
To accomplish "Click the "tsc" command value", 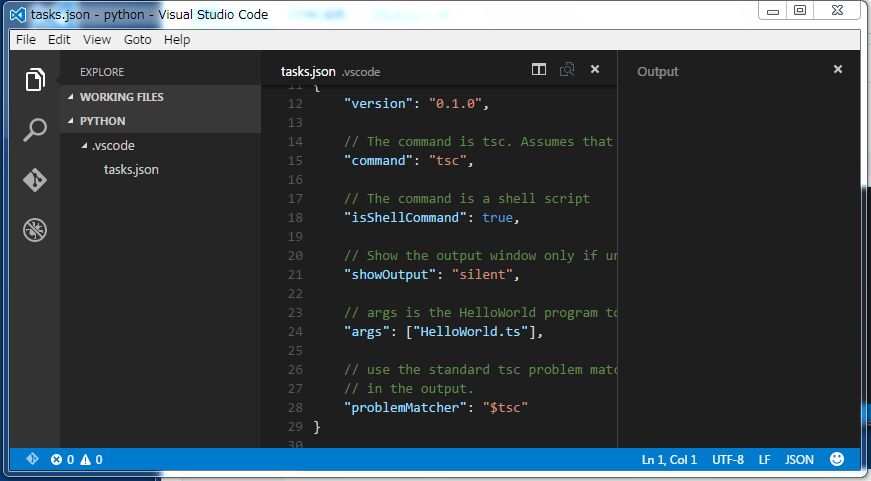I will coord(447,161).
